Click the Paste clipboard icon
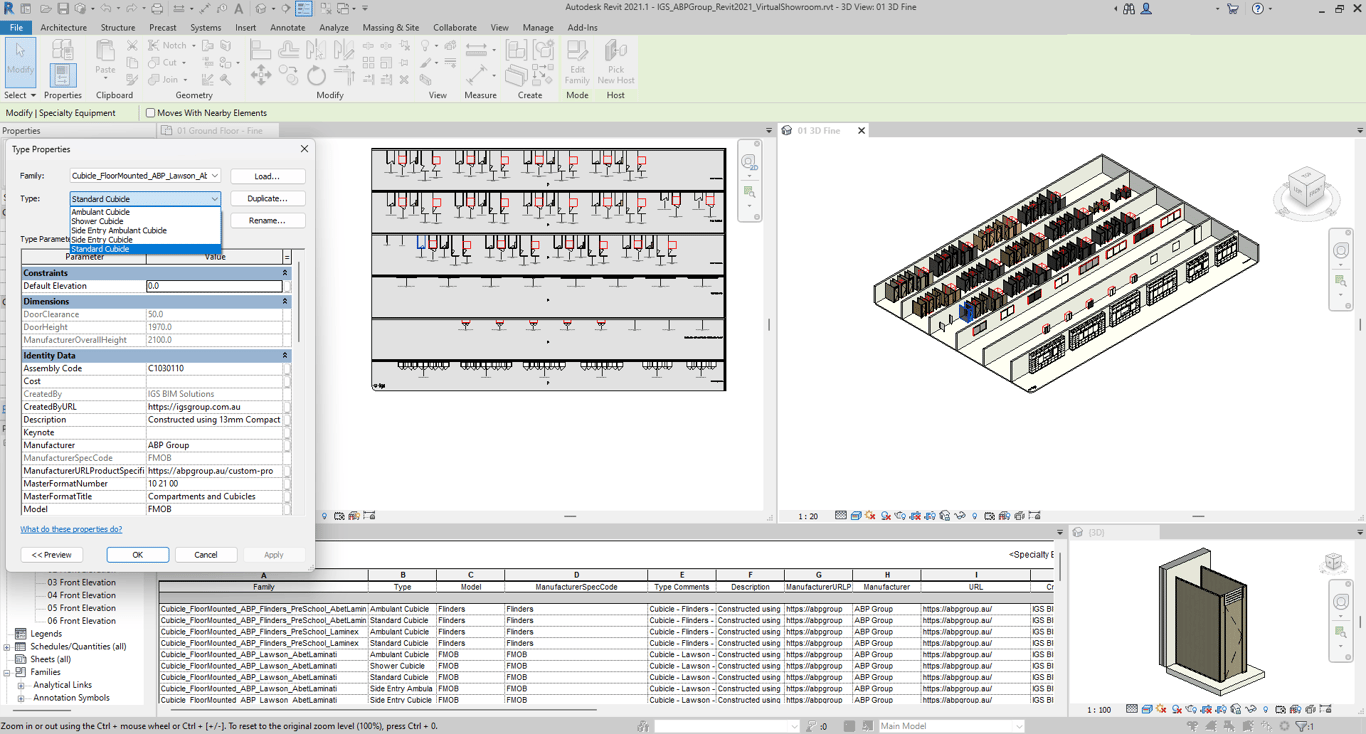 [x=105, y=56]
